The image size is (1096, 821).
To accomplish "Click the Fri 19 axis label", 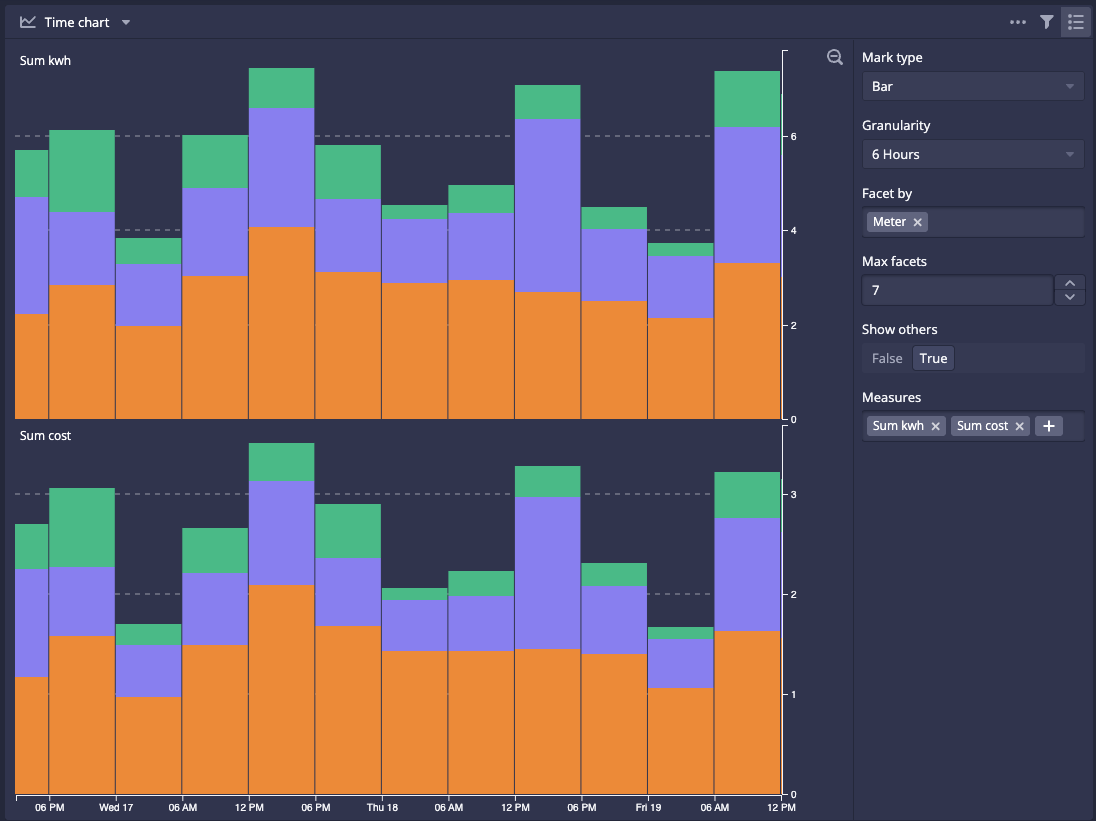I will point(648,808).
